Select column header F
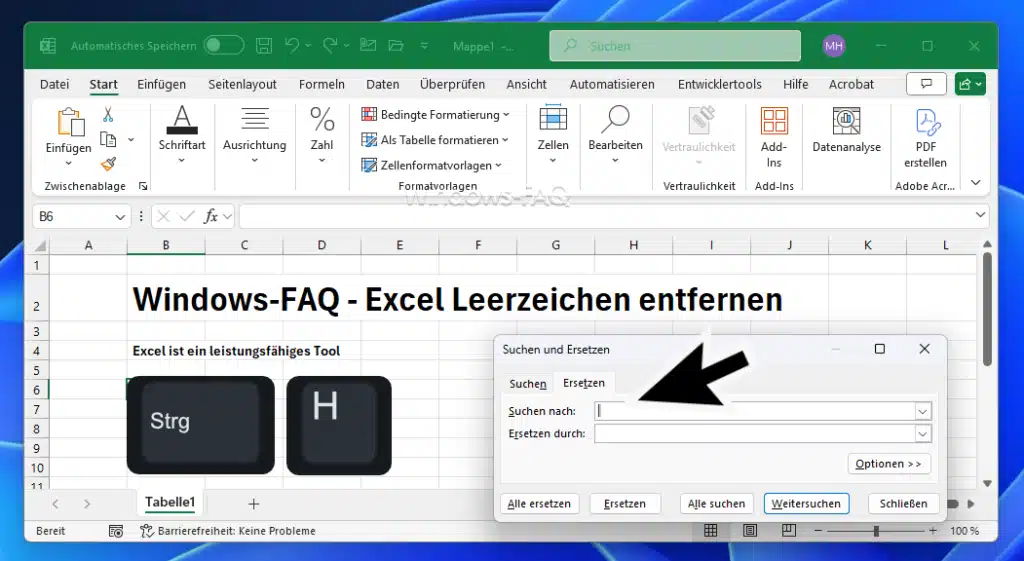The width and height of the screenshot is (1024, 561). pyautogui.click(x=477, y=246)
